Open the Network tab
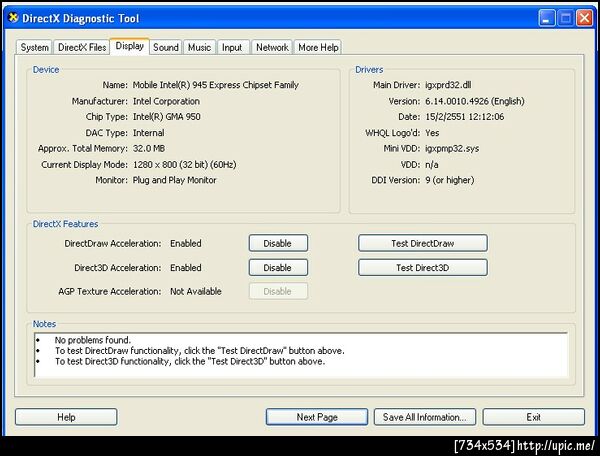Viewport: 600px width, 456px height. 272,47
